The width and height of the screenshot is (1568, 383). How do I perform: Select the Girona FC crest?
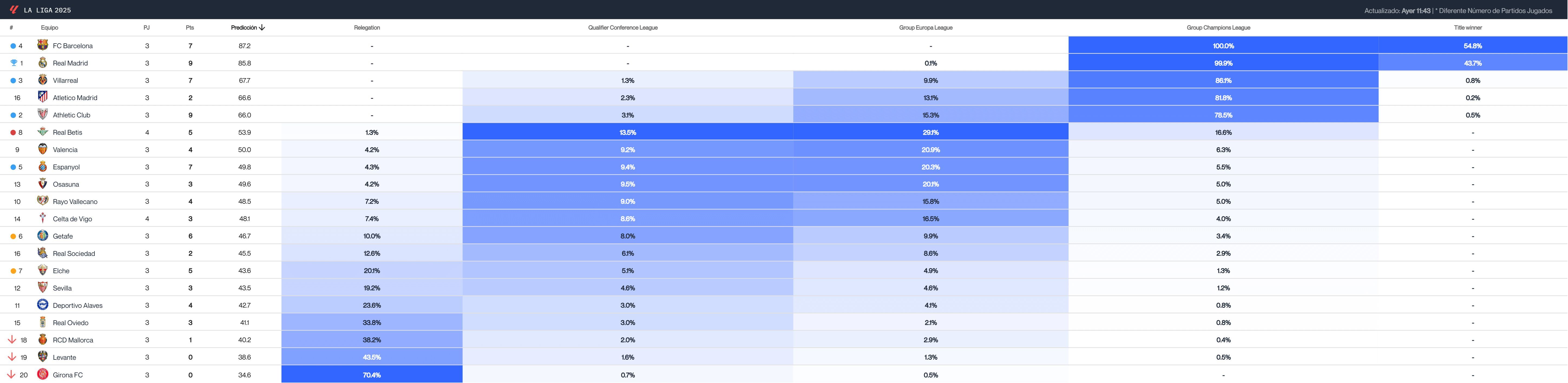click(42, 375)
